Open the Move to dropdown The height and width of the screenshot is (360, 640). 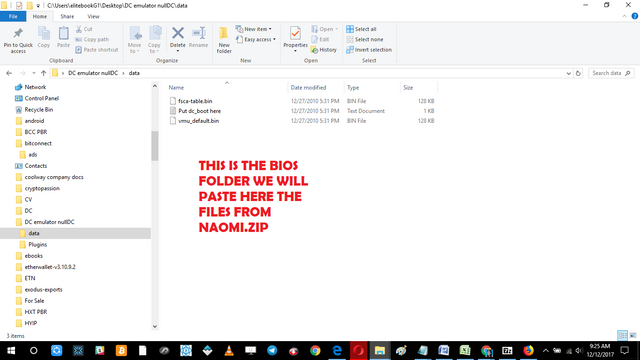pos(134,40)
